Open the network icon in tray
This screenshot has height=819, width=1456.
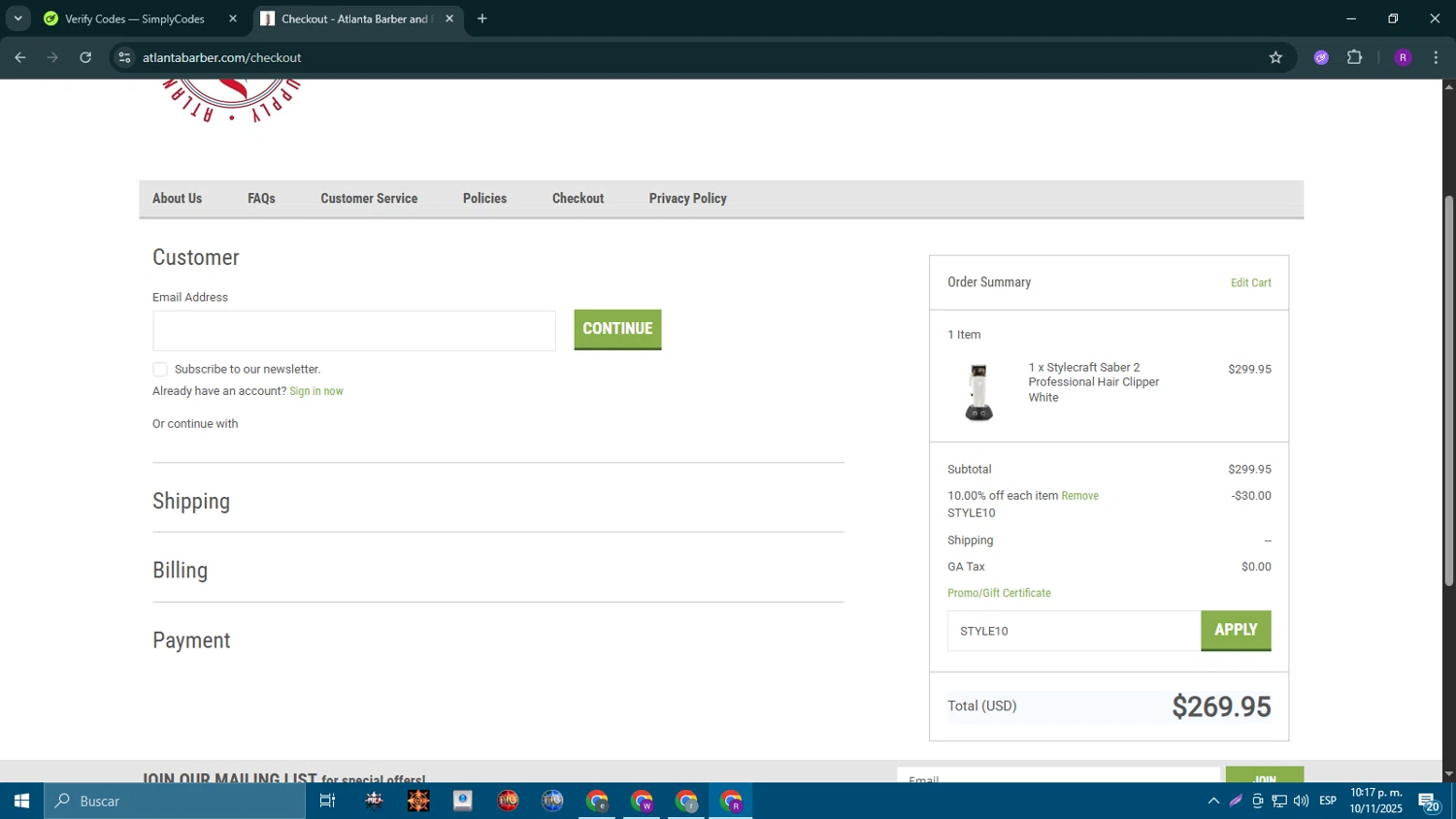tap(1279, 801)
